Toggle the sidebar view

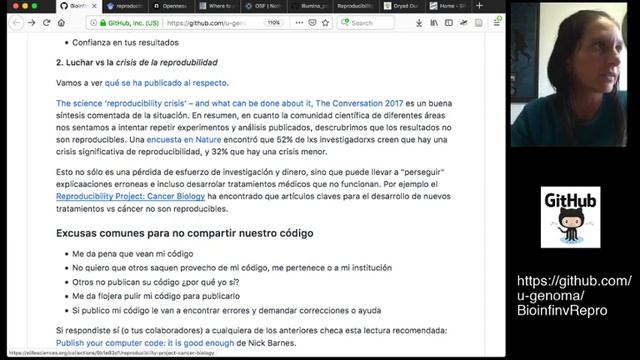(x=449, y=23)
